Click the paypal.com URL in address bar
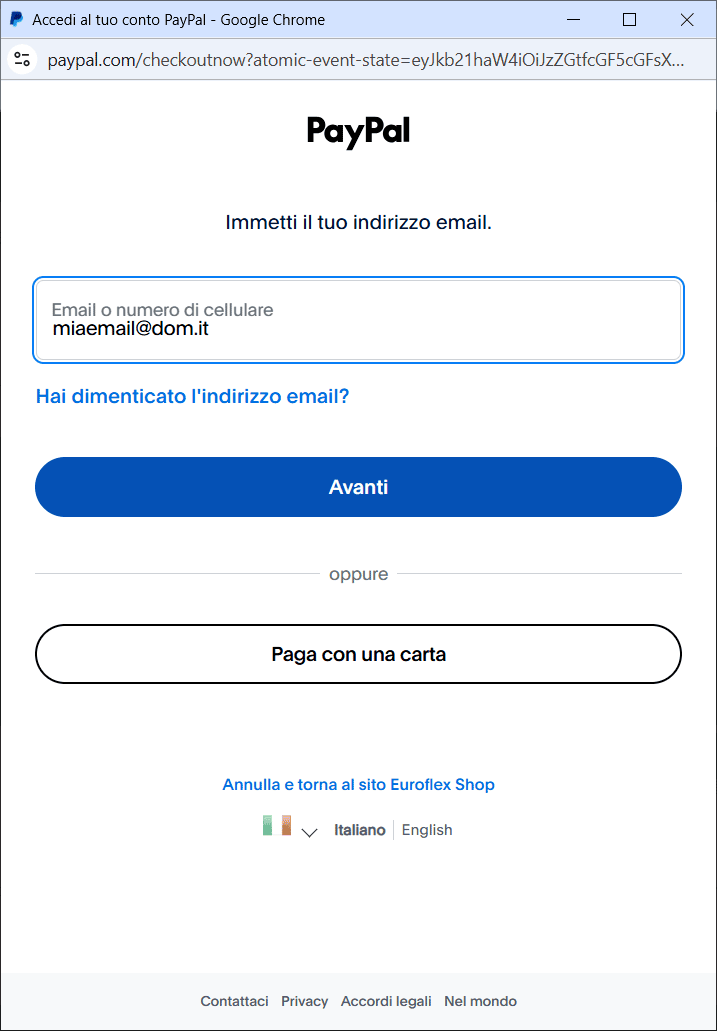 click(x=366, y=60)
